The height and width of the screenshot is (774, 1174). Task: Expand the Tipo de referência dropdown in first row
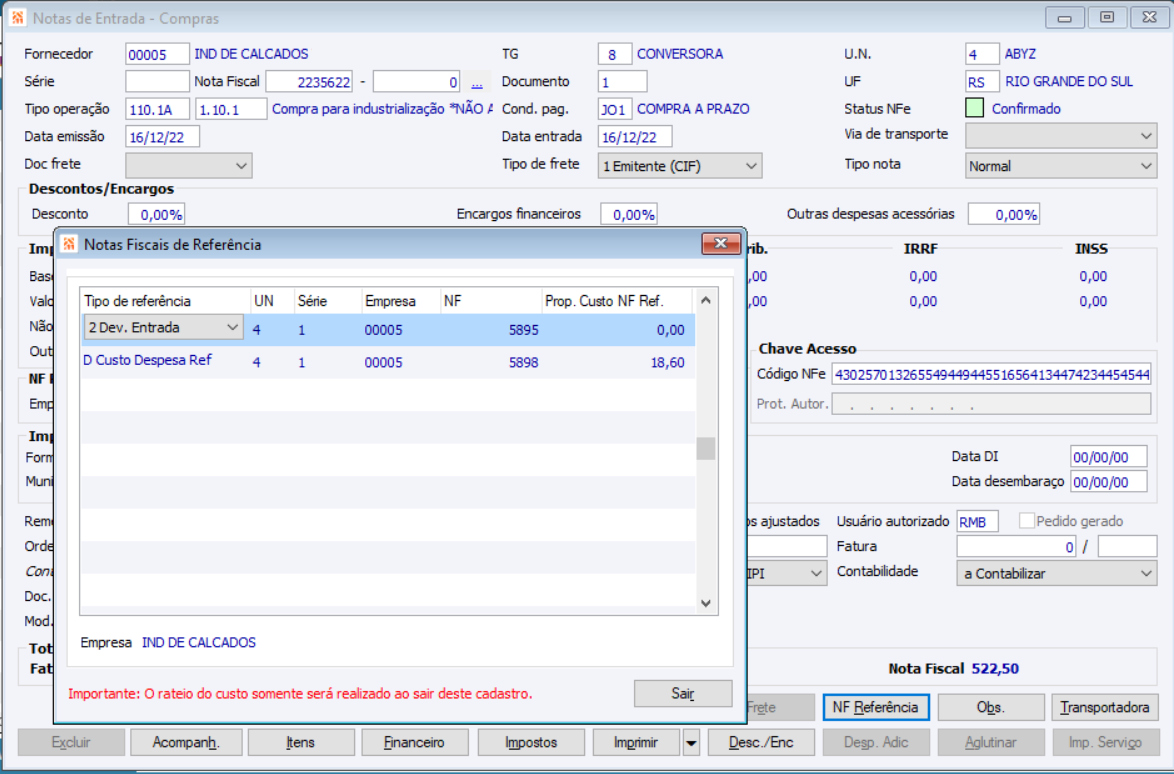point(232,327)
